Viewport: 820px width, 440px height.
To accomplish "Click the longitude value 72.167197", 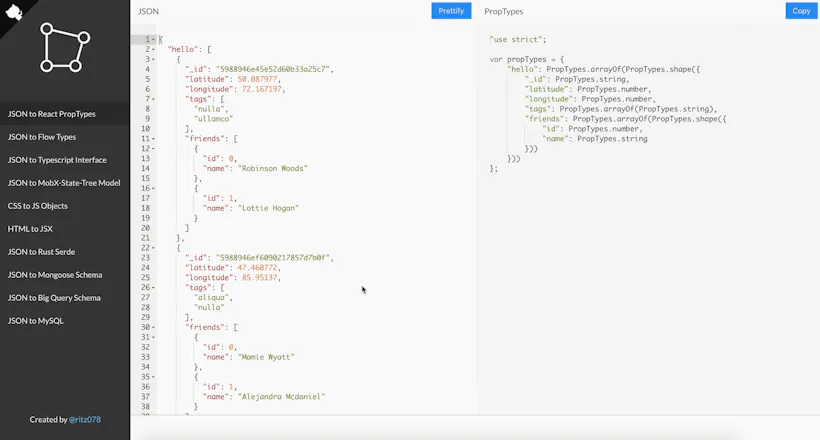I will [261, 89].
